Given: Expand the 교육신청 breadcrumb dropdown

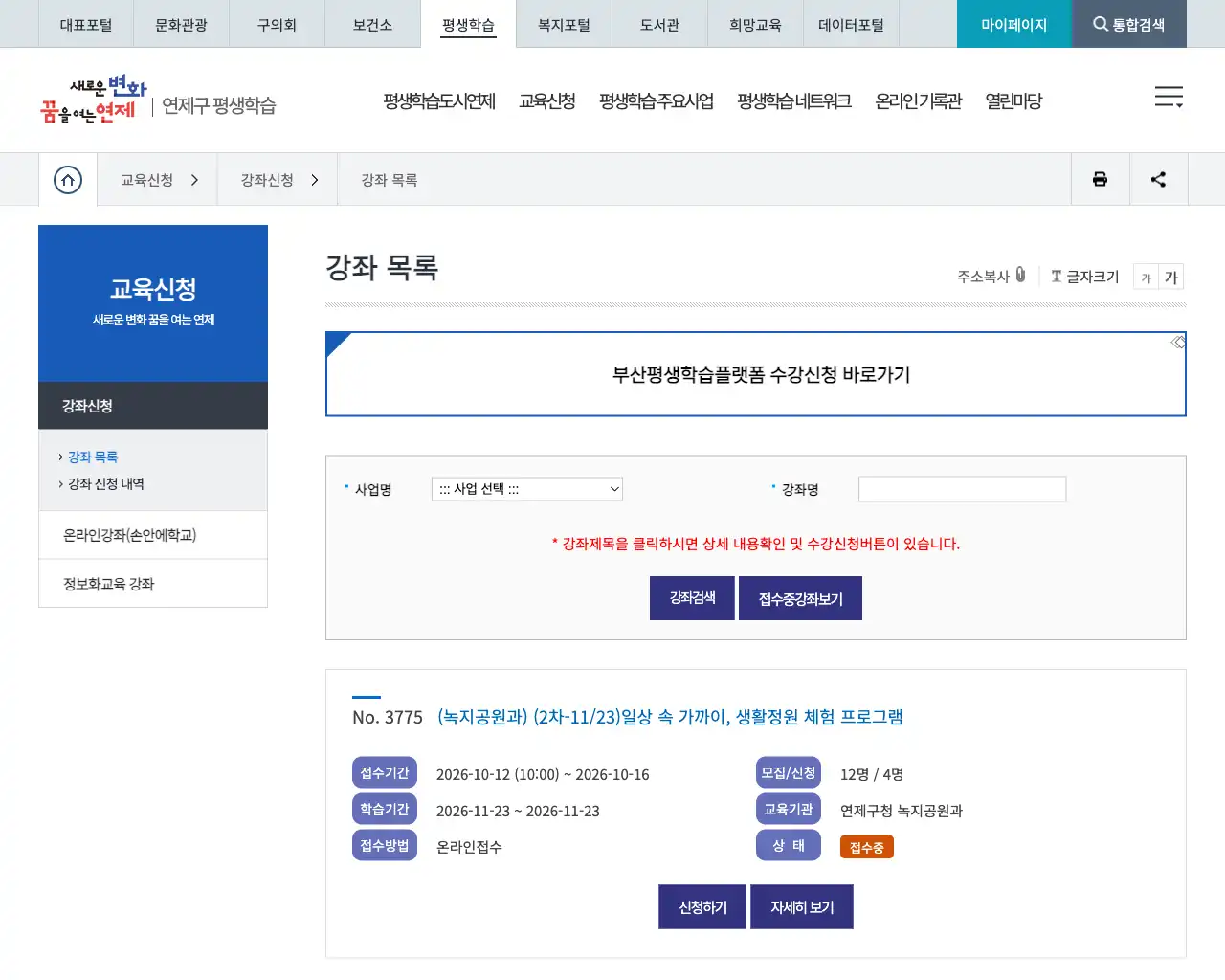Looking at the screenshot, I should (160, 180).
